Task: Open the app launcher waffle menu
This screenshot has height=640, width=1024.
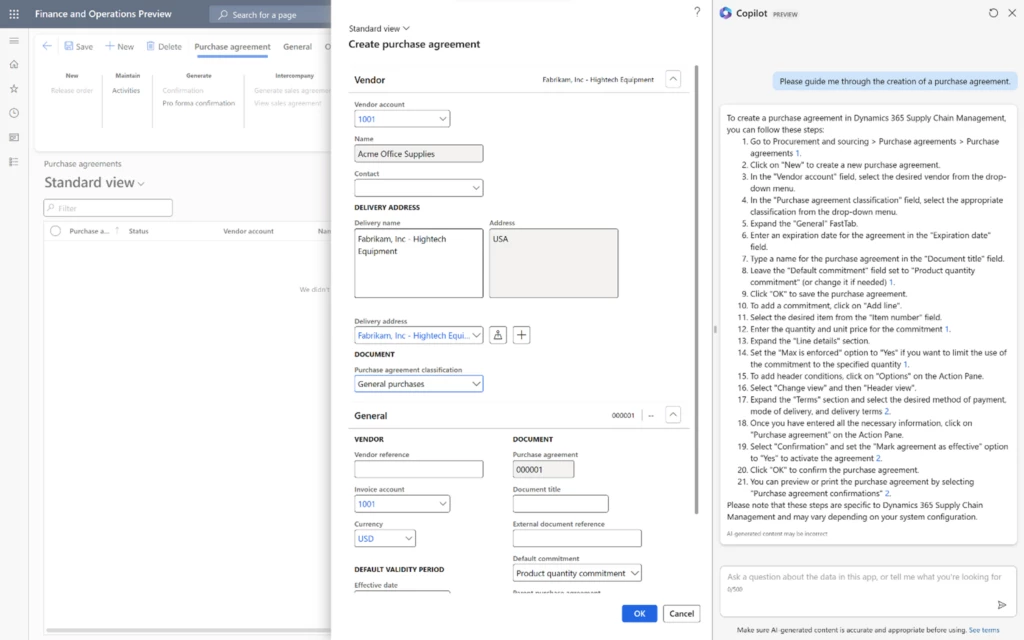Action: tap(14, 15)
